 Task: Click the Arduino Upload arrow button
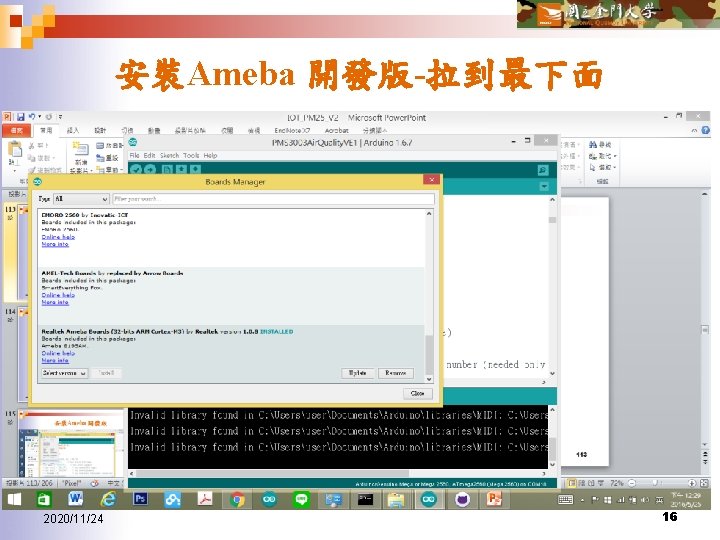pyautogui.click(x=150, y=169)
